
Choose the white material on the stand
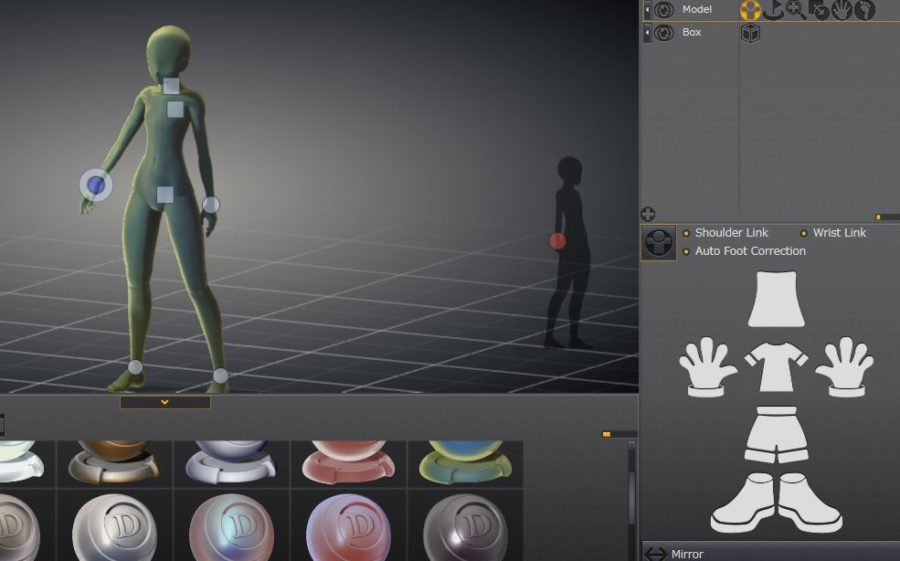pos(22,462)
